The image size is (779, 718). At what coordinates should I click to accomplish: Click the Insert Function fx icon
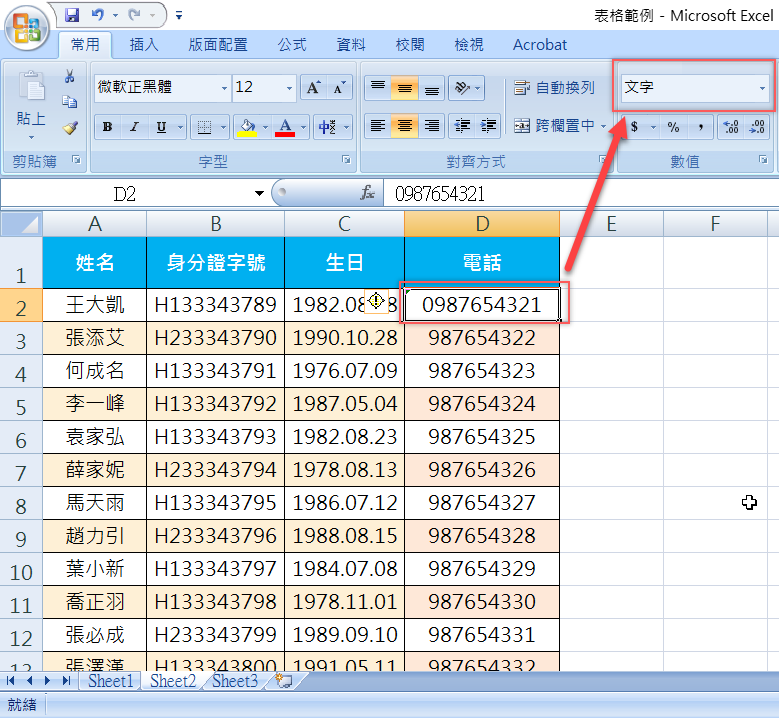(x=368, y=193)
